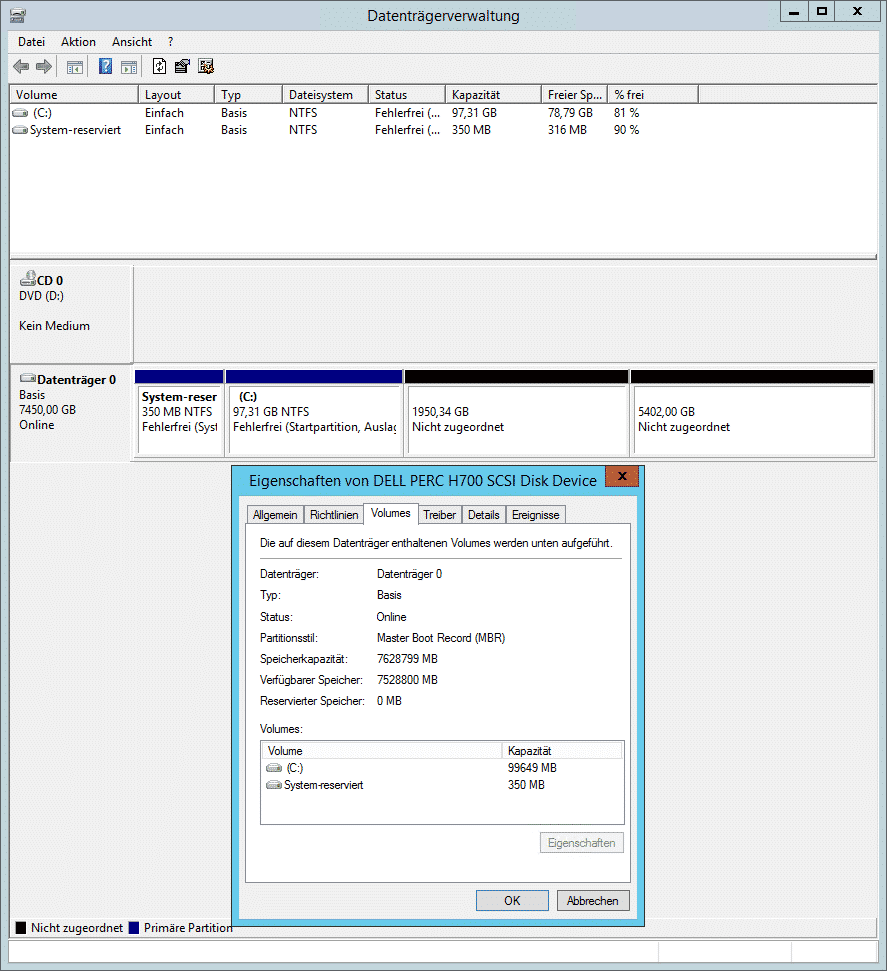The height and width of the screenshot is (971, 887).
Task: Open the Datei menu
Action: (32, 41)
